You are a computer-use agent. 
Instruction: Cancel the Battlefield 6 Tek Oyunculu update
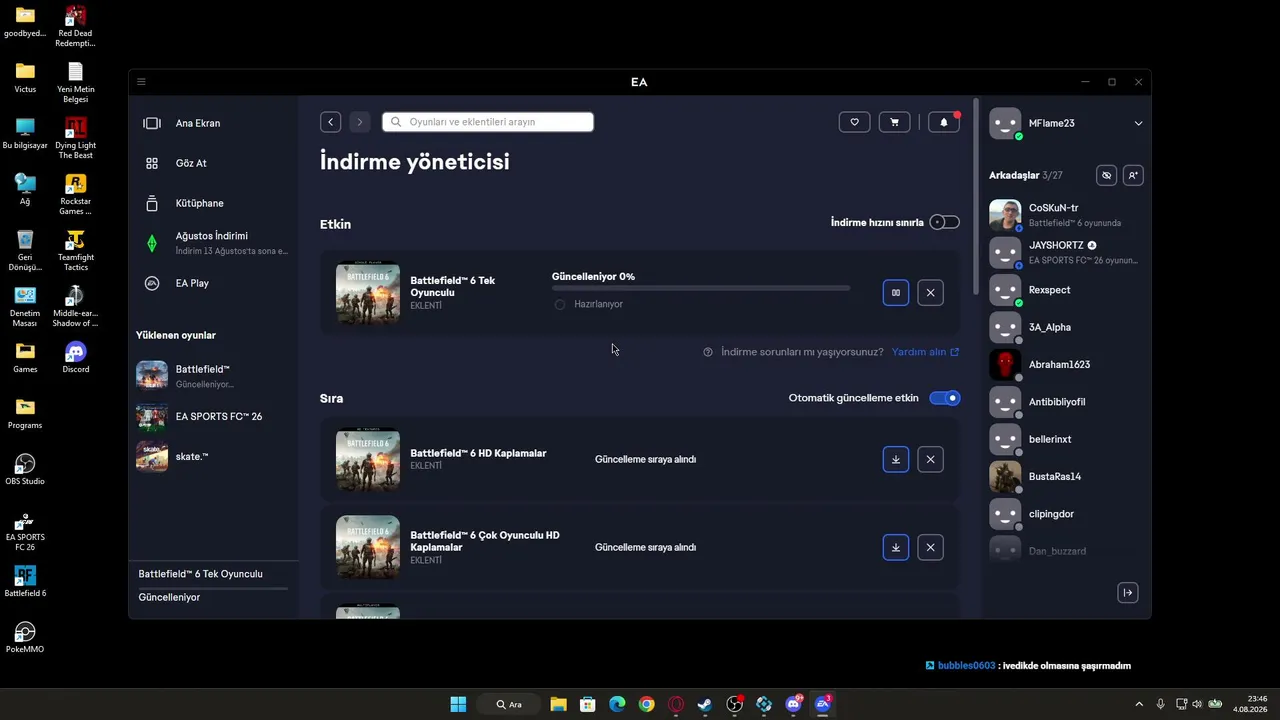coord(930,293)
